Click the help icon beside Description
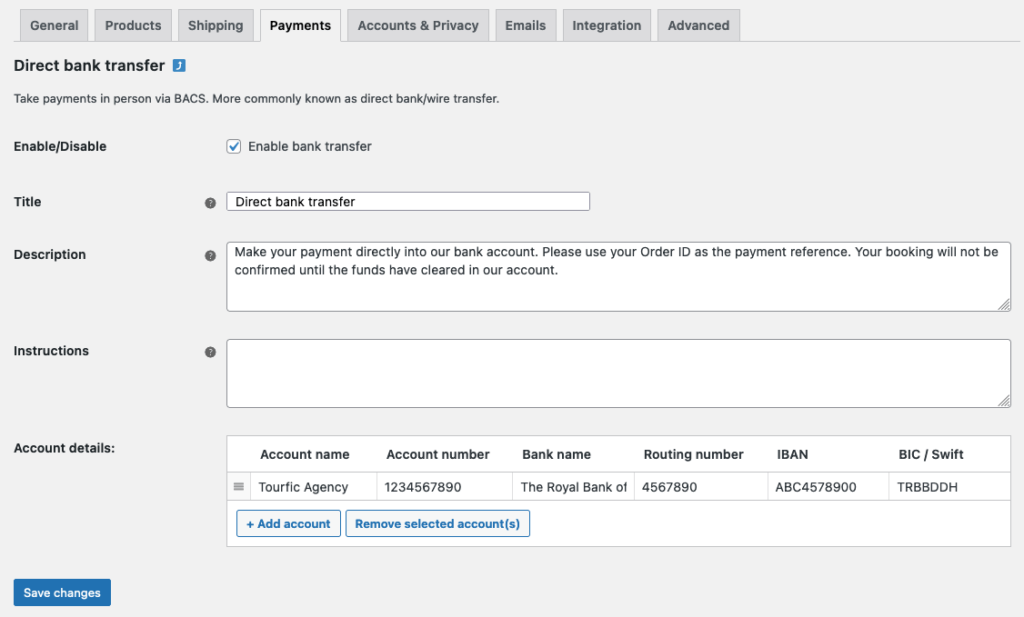 point(210,255)
